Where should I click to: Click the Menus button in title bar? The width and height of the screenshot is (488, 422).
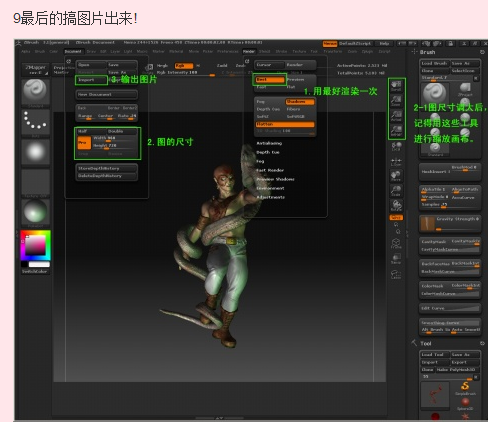pyautogui.click(x=330, y=44)
